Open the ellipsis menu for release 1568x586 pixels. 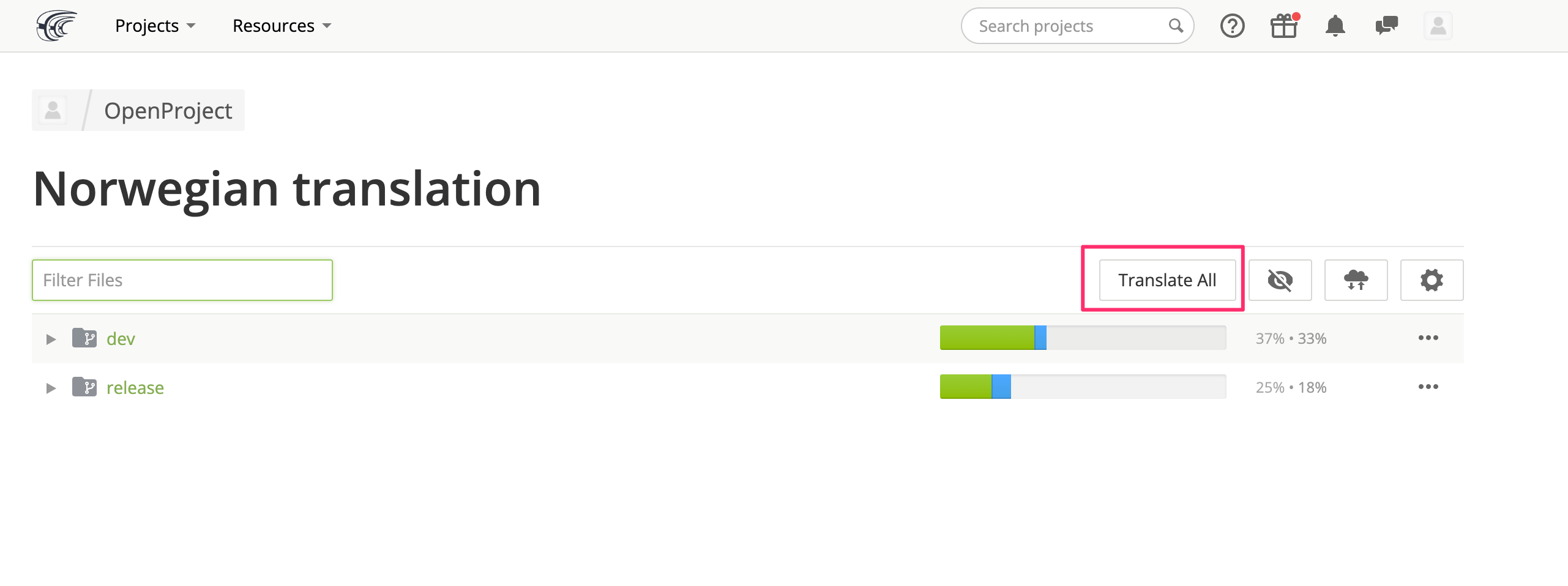pyautogui.click(x=1429, y=386)
